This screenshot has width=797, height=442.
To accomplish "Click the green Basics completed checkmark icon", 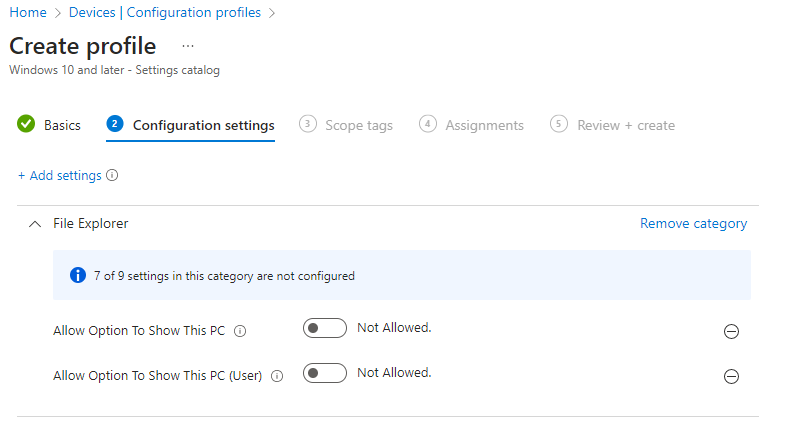I will (27, 125).
